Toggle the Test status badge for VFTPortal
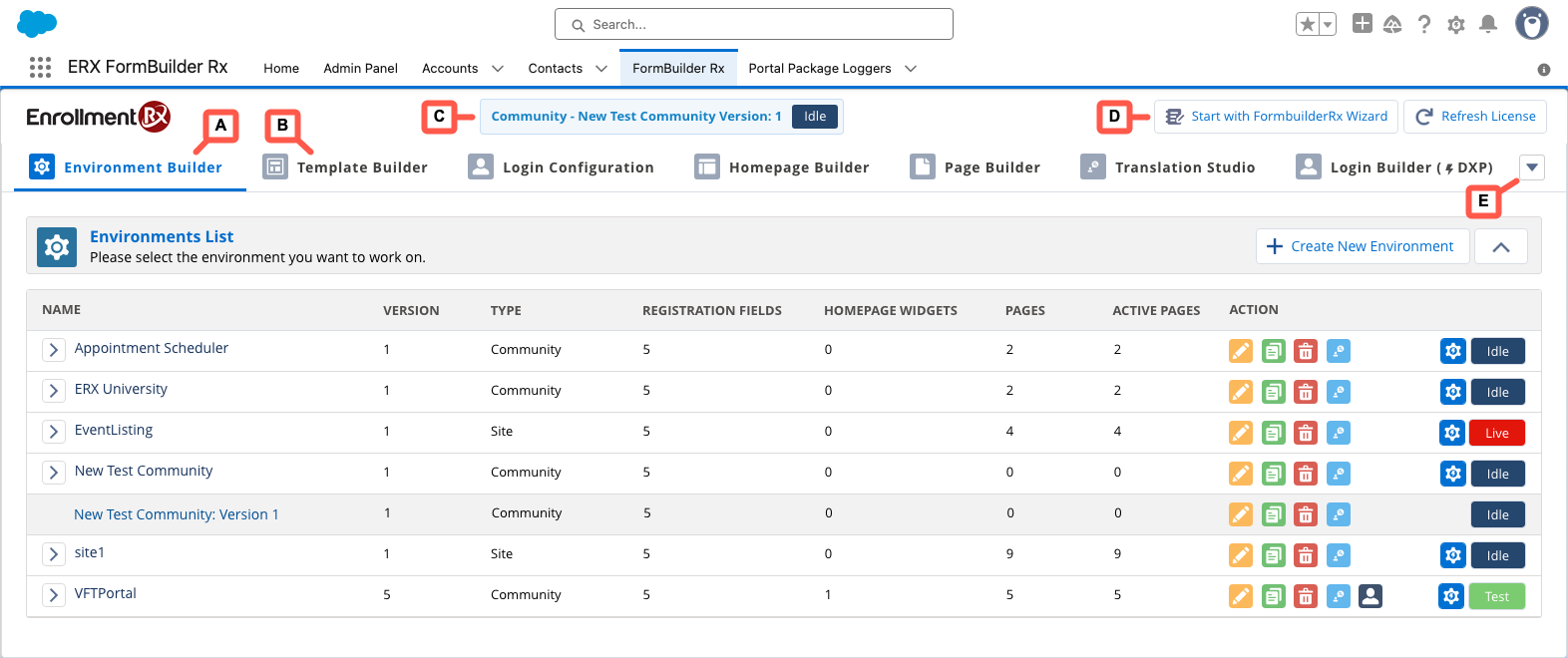Image resolution: width=1568 pixels, height=658 pixels. (x=1496, y=596)
